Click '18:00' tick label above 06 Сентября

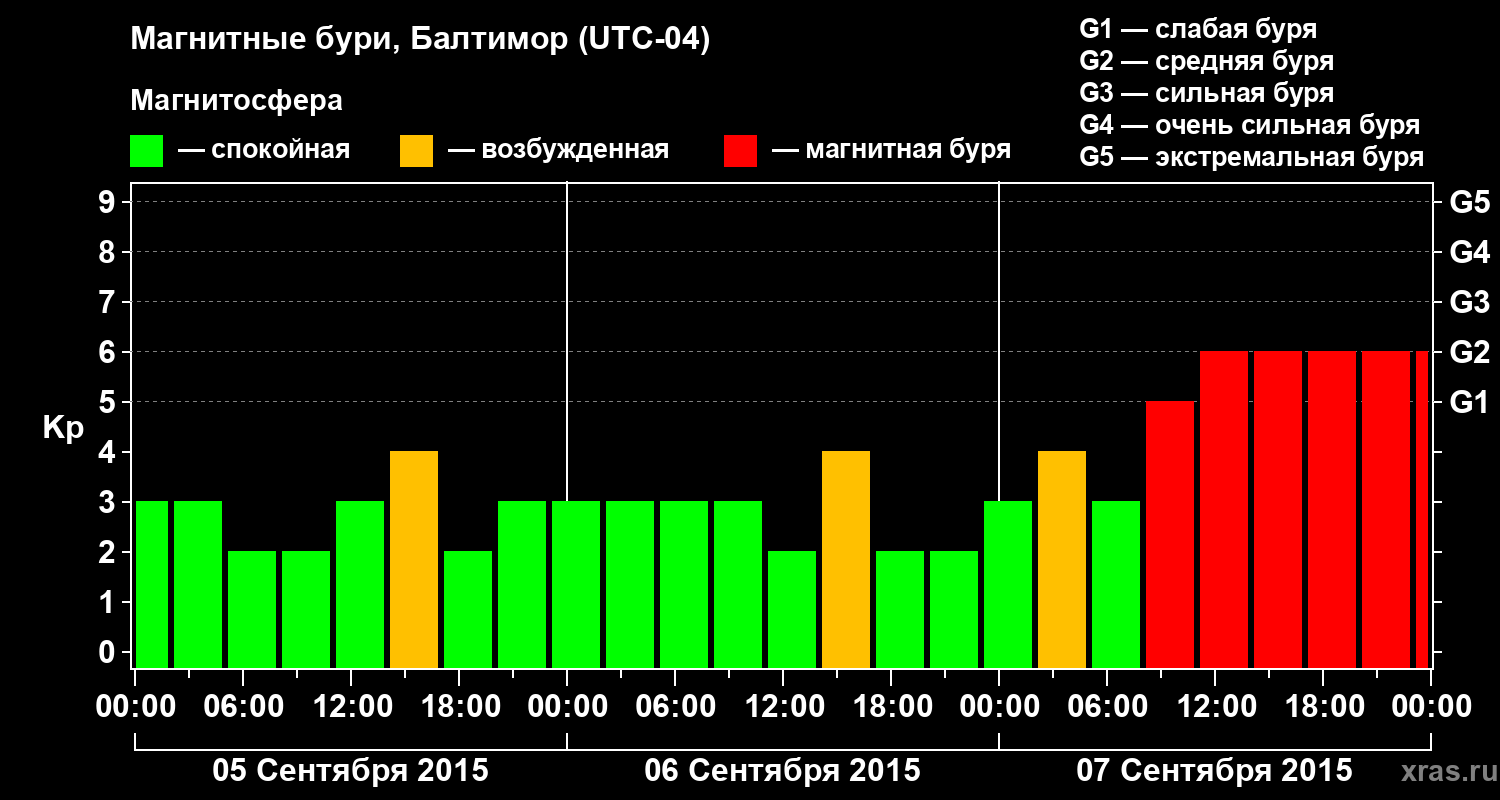pos(891,707)
